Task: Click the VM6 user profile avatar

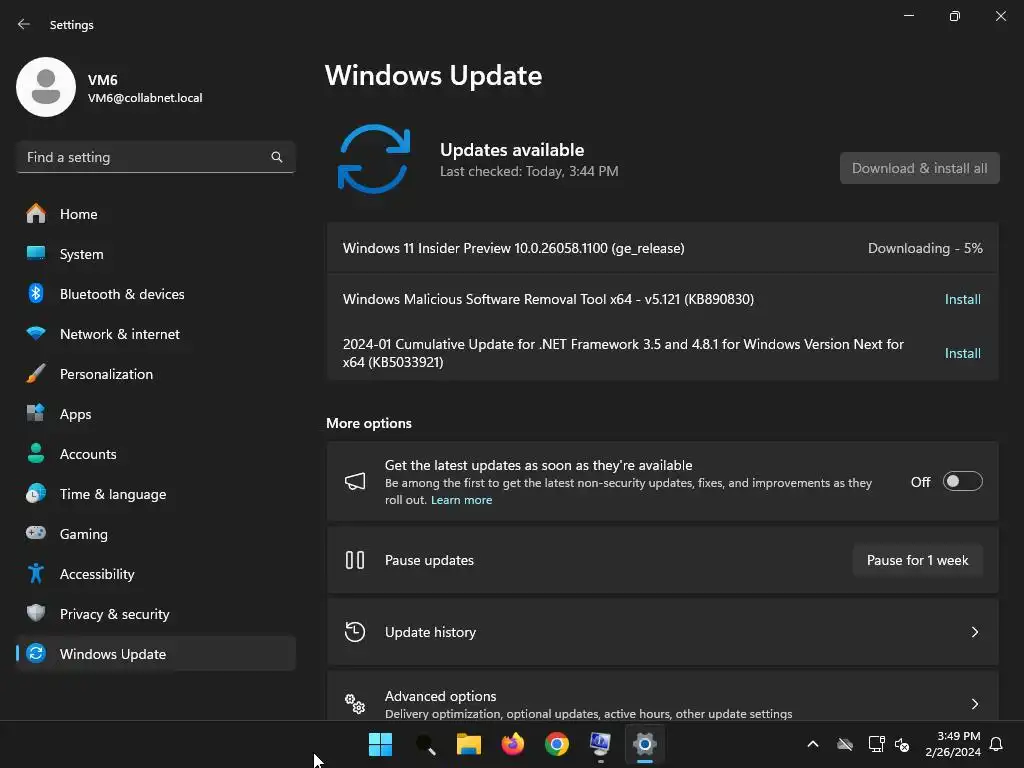Action: tap(46, 87)
